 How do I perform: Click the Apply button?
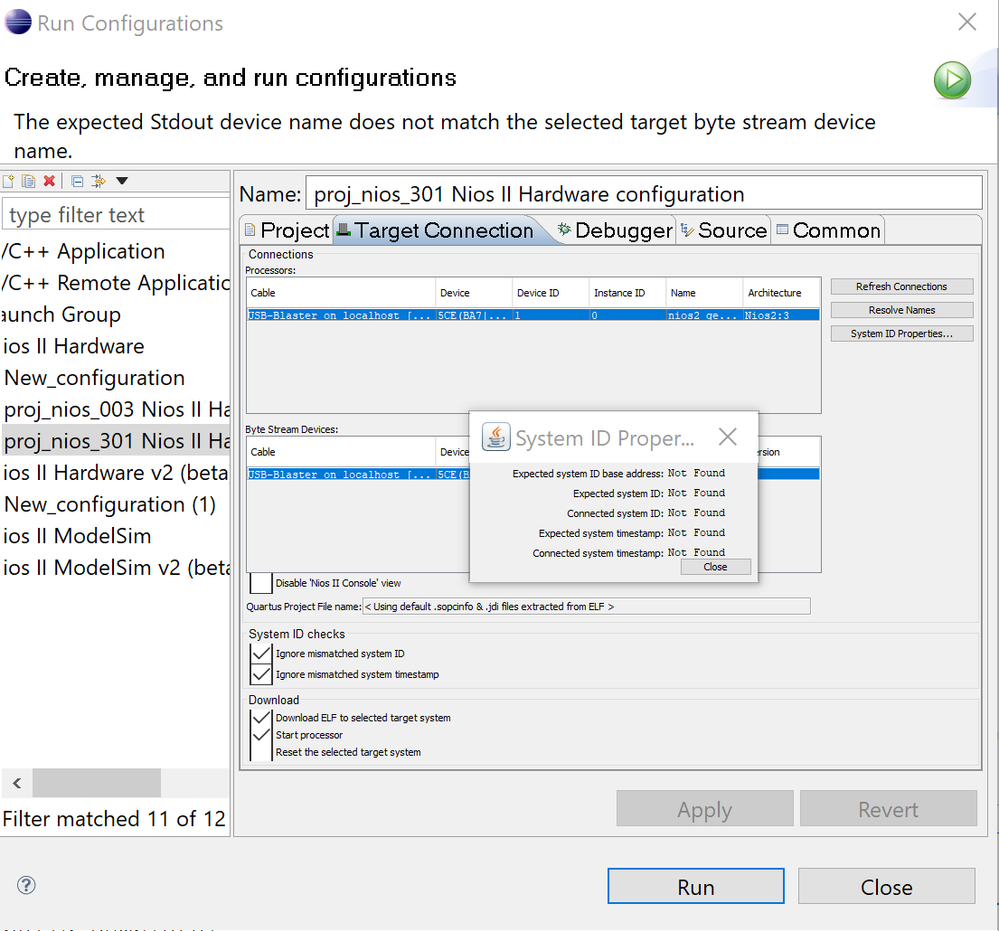point(705,809)
